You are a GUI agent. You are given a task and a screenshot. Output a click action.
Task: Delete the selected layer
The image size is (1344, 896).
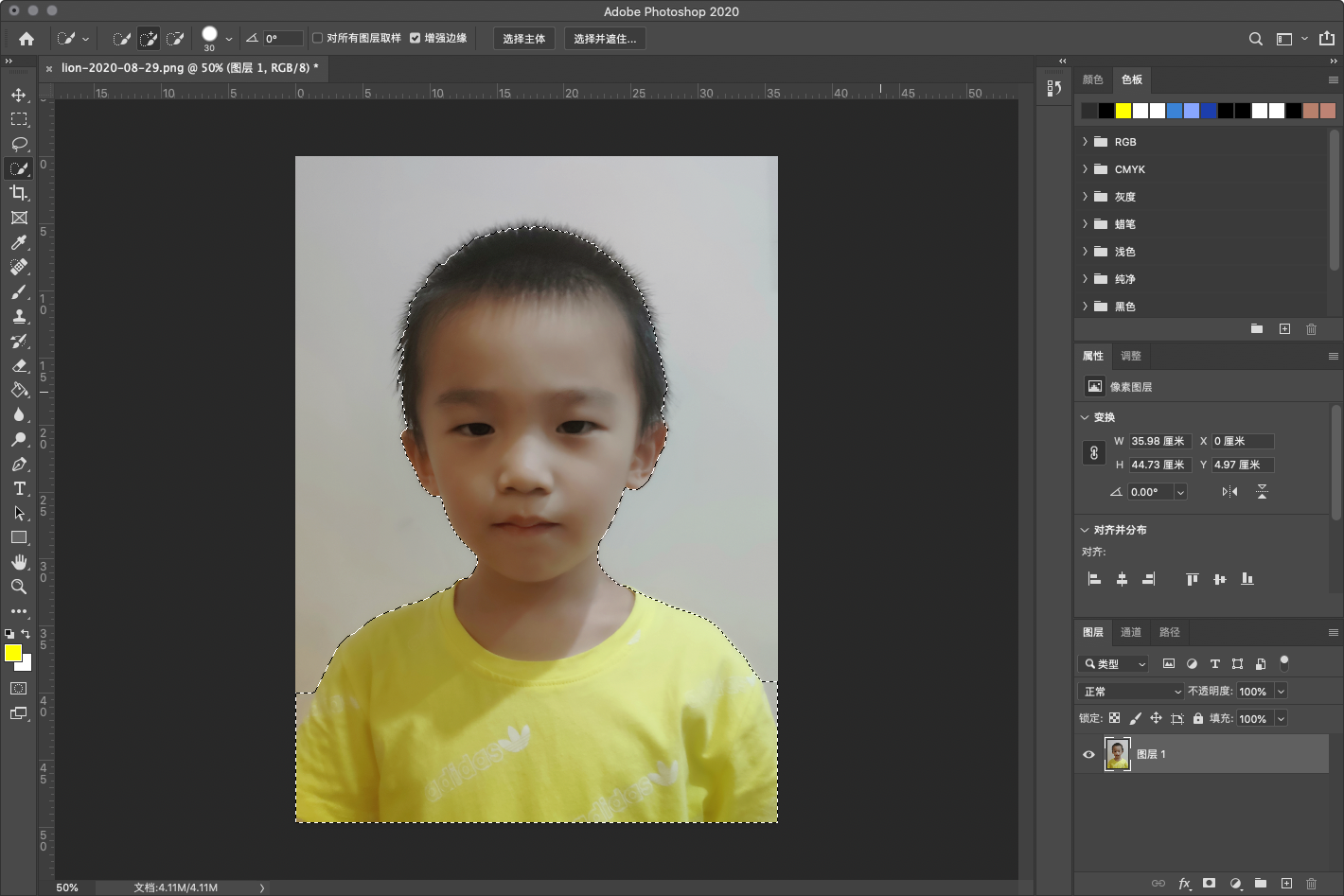tap(1311, 883)
